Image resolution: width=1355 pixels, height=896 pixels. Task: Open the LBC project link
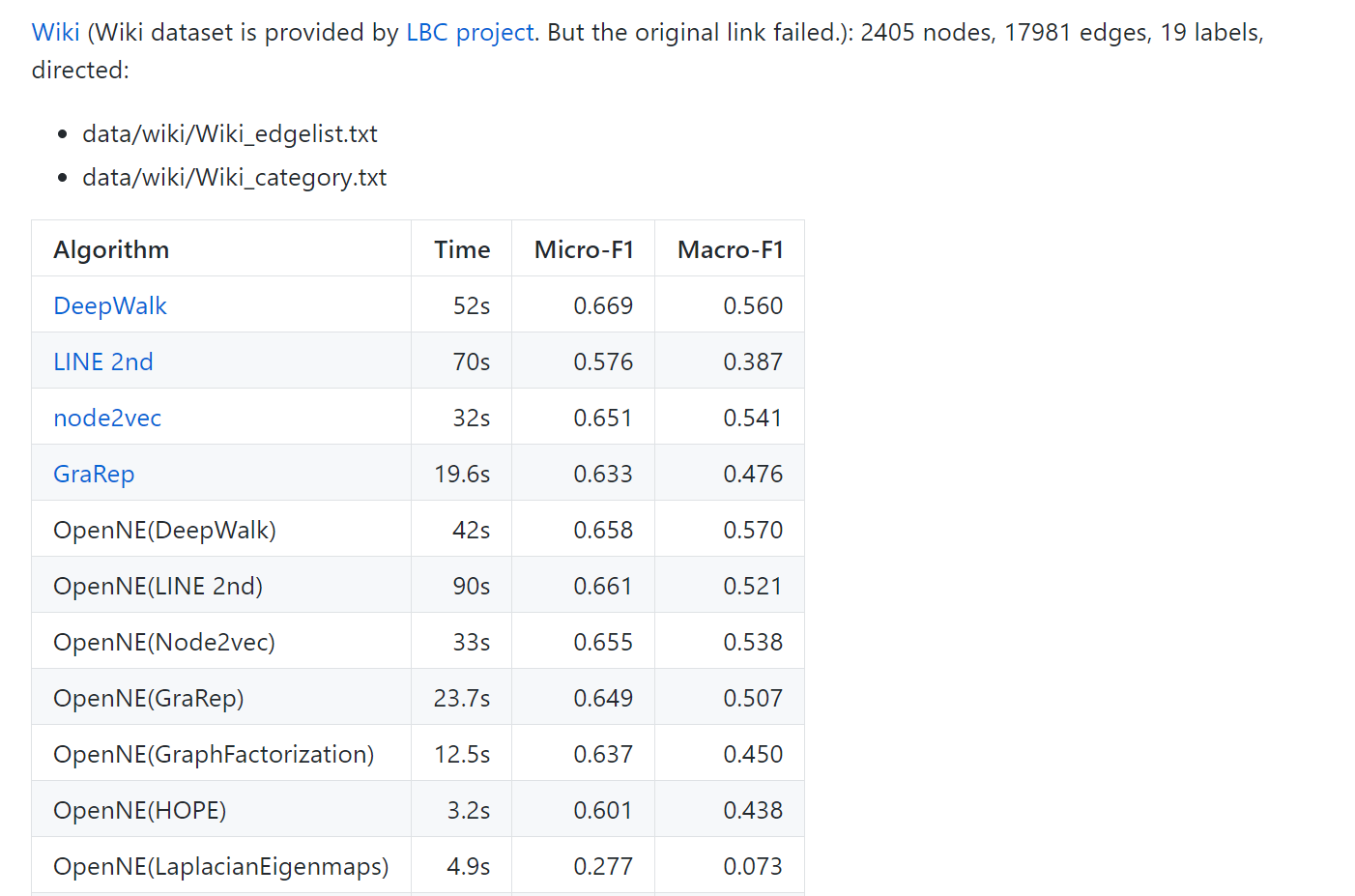(x=470, y=33)
